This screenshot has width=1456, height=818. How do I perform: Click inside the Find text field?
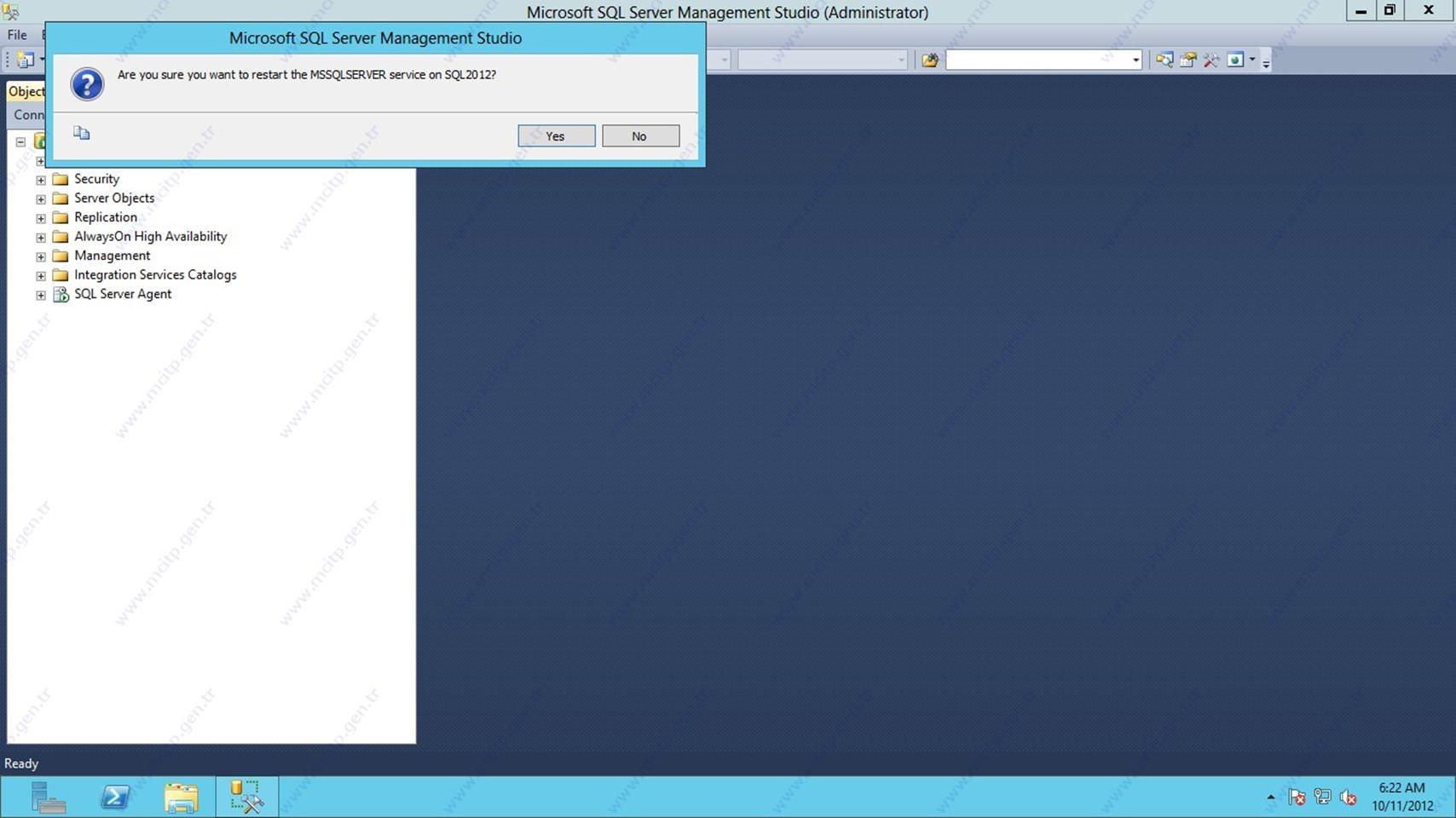tap(1037, 60)
